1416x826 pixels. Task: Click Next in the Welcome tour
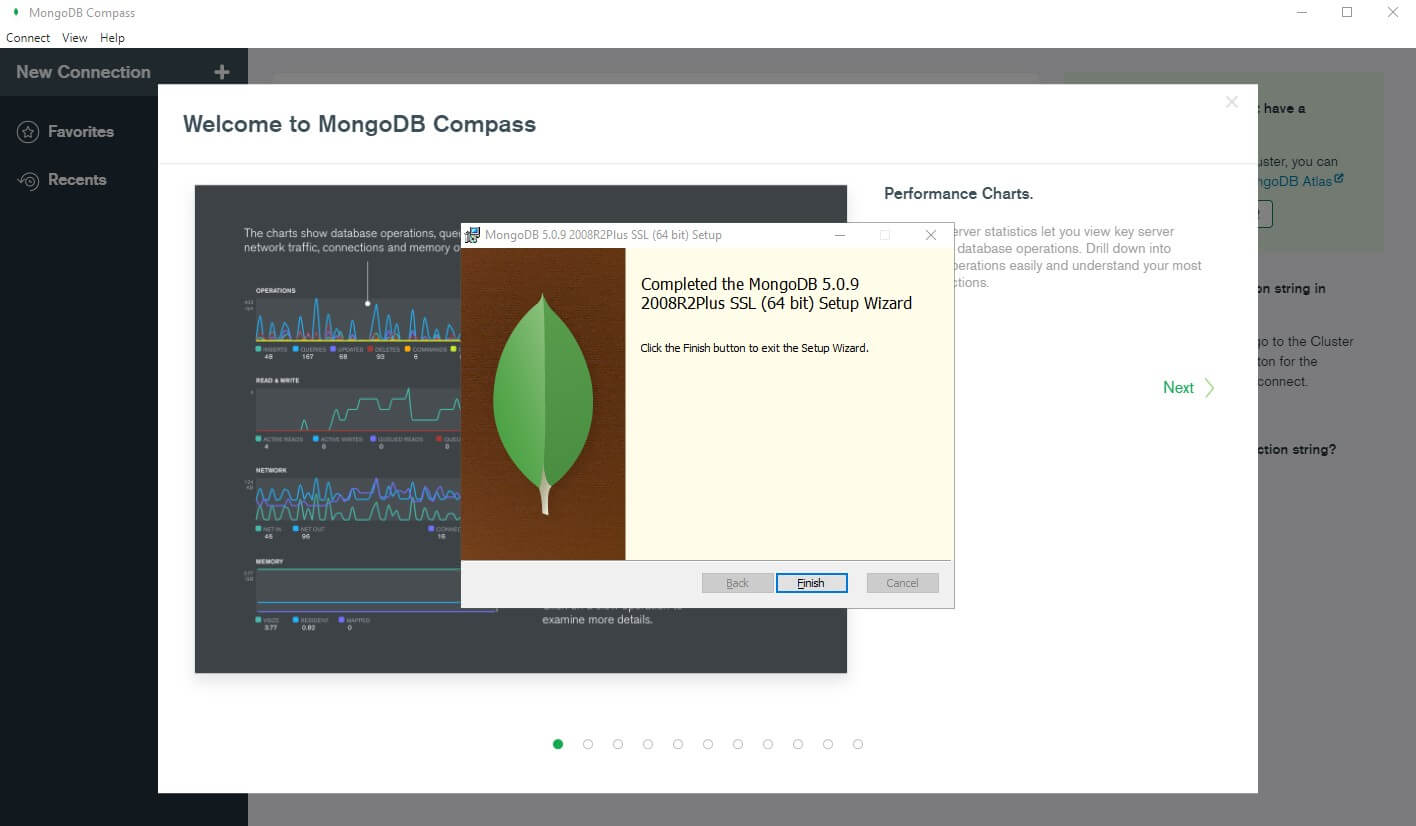[x=1178, y=388]
